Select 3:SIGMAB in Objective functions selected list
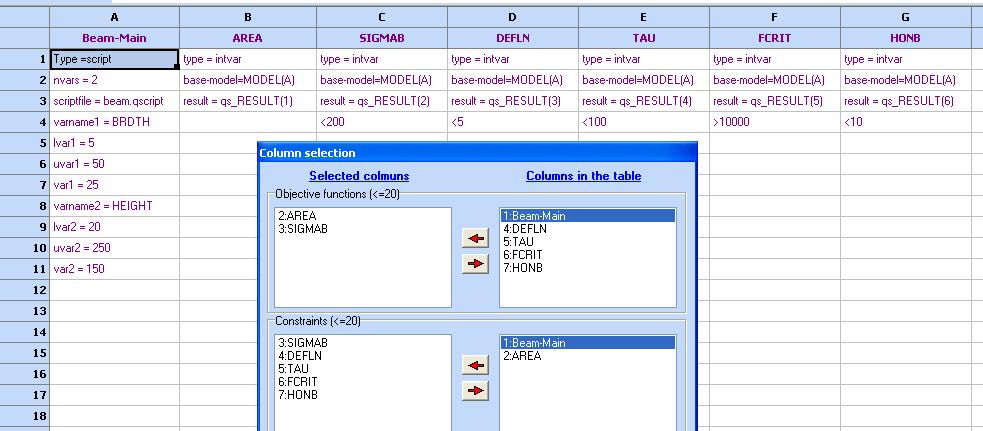 point(302,229)
